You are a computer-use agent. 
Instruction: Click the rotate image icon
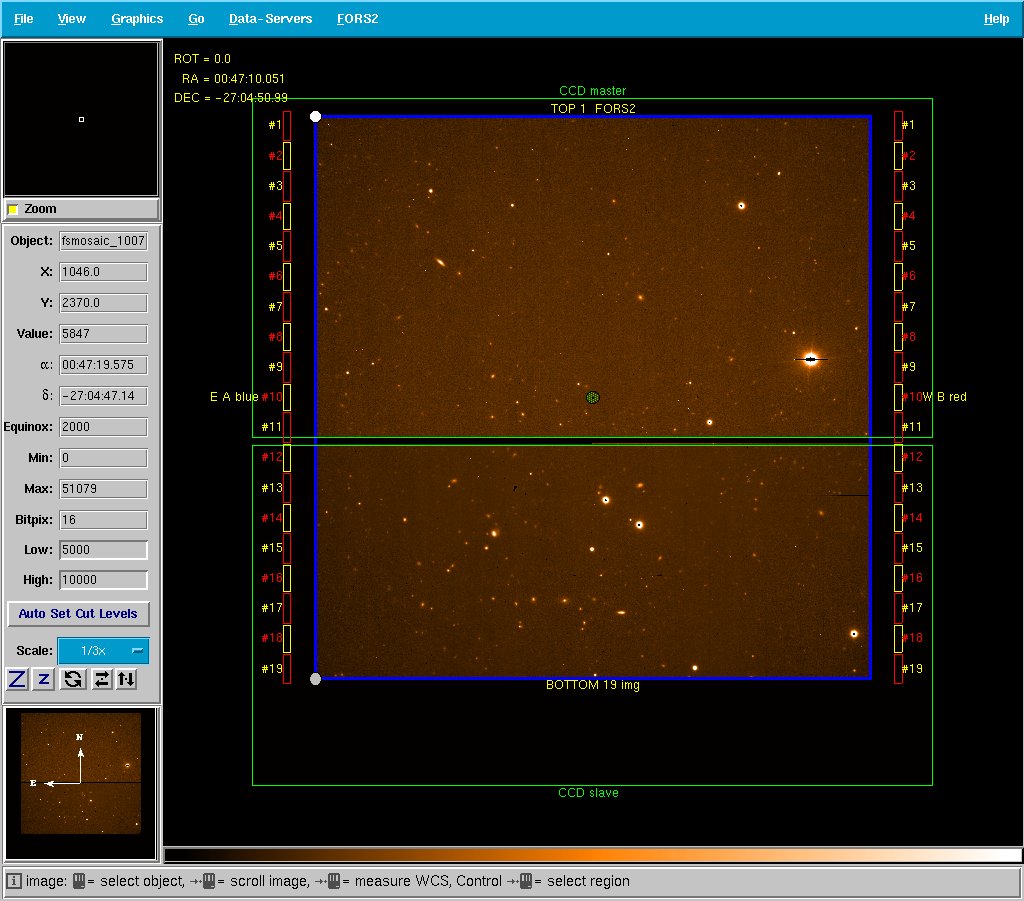pyautogui.click(x=72, y=680)
